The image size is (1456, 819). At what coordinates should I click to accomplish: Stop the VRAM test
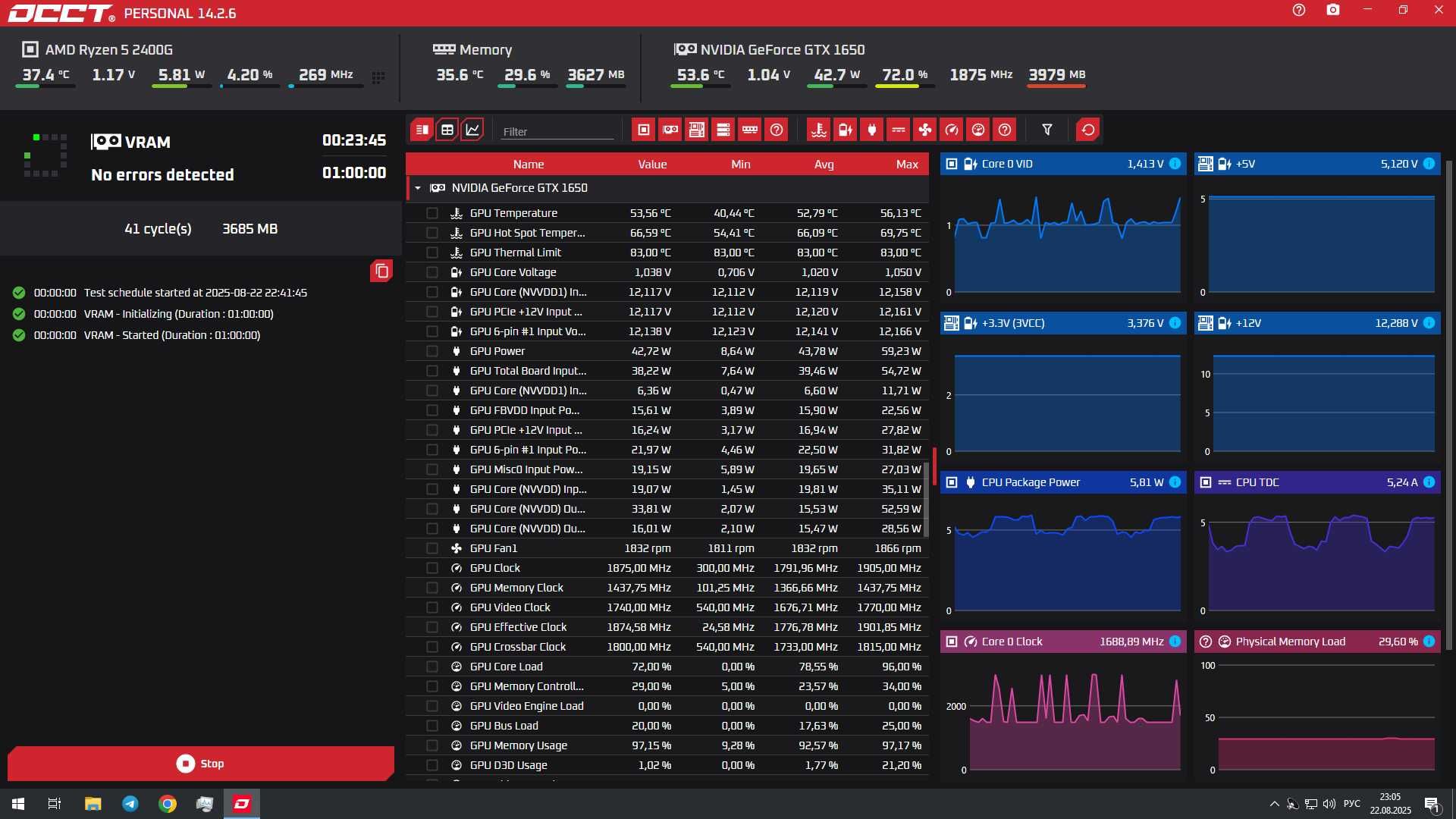click(201, 764)
